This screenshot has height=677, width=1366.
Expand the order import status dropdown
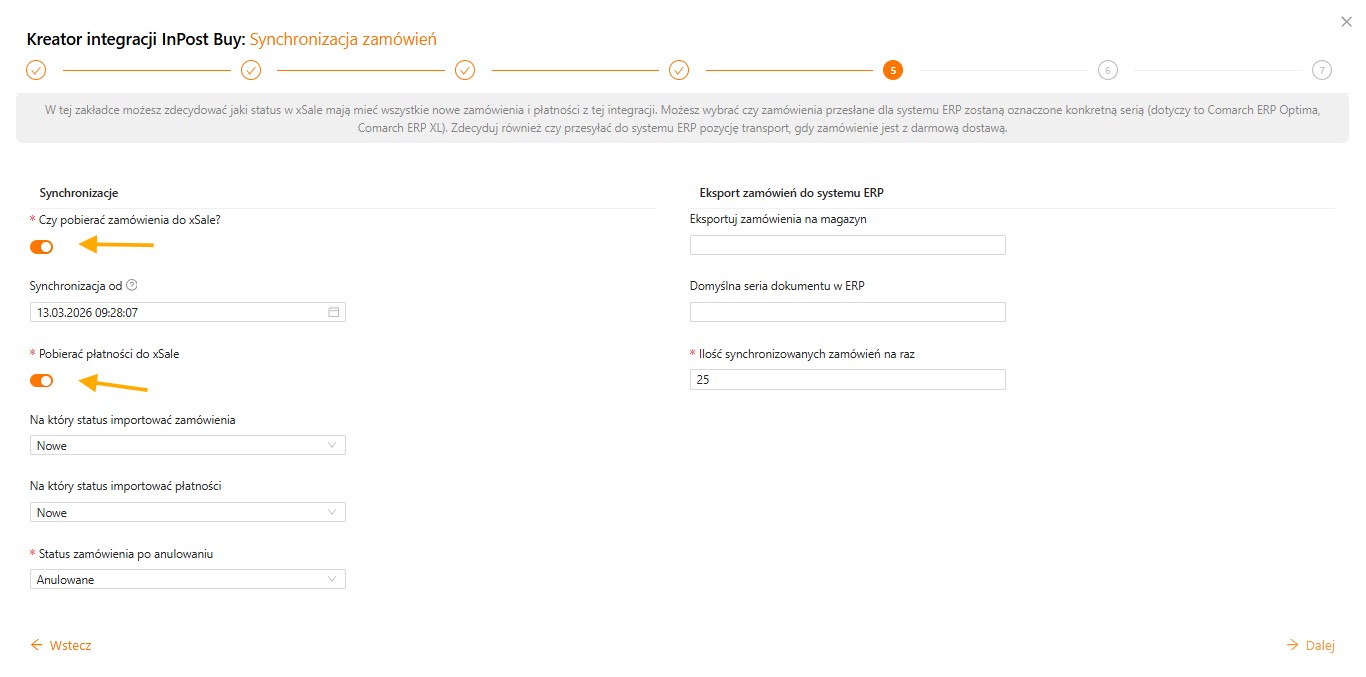click(188, 445)
